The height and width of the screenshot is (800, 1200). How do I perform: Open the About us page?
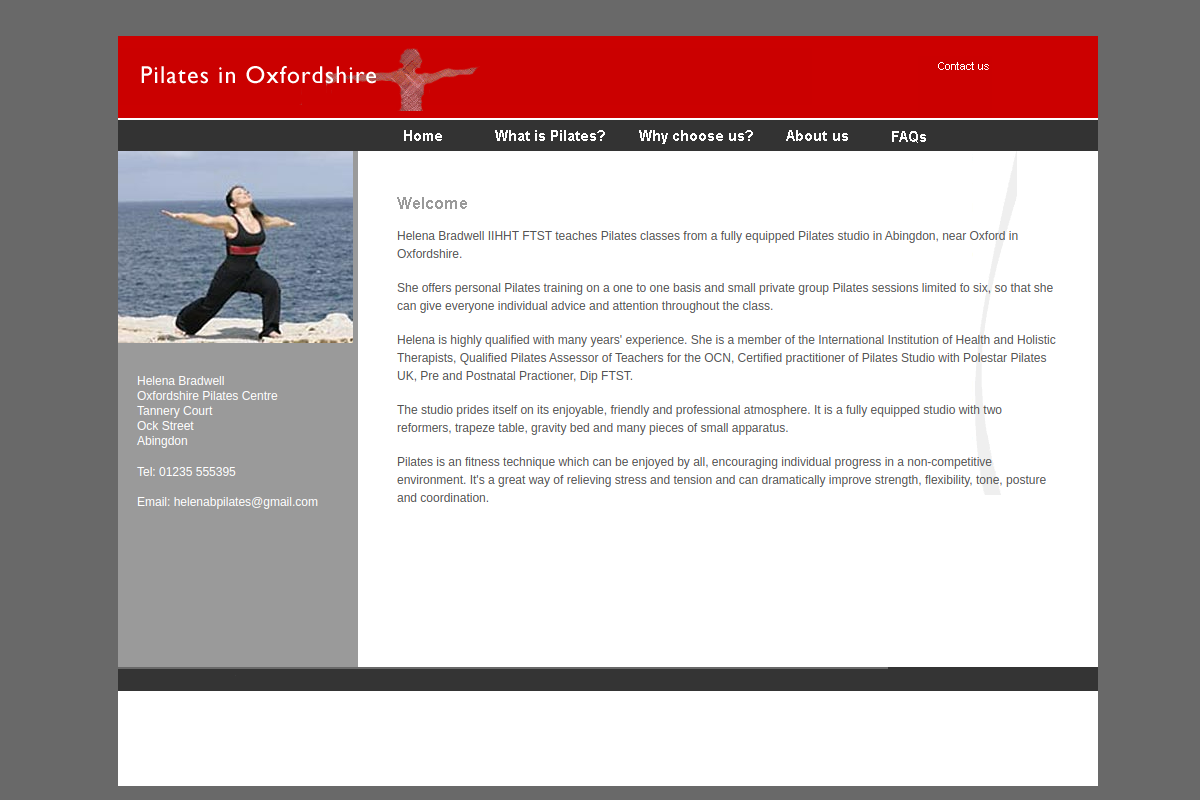pos(817,136)
